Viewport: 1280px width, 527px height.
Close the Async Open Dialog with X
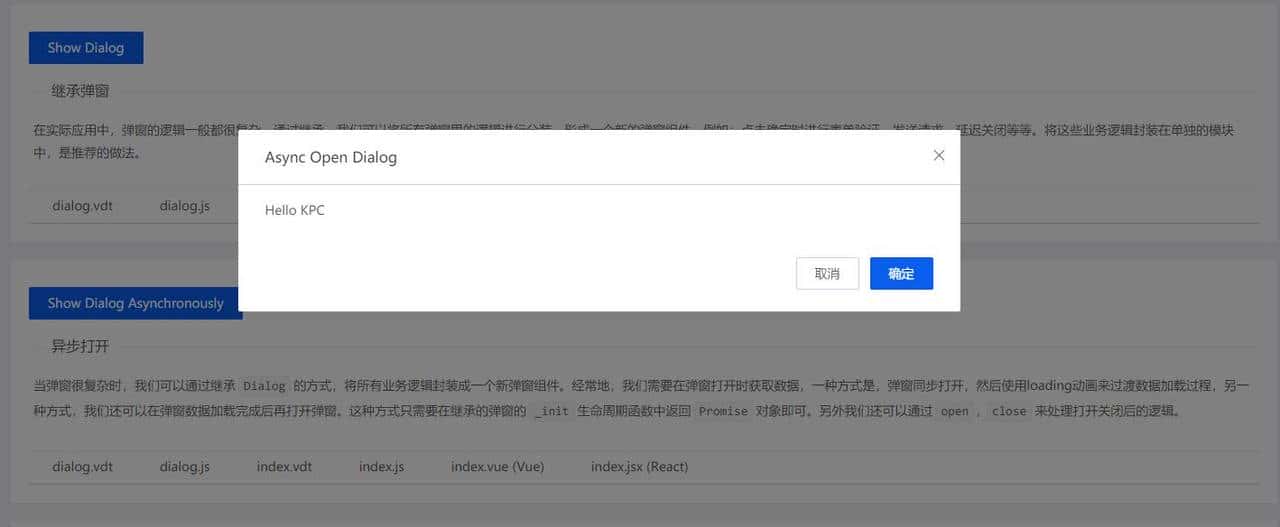[x=938, y=155]
